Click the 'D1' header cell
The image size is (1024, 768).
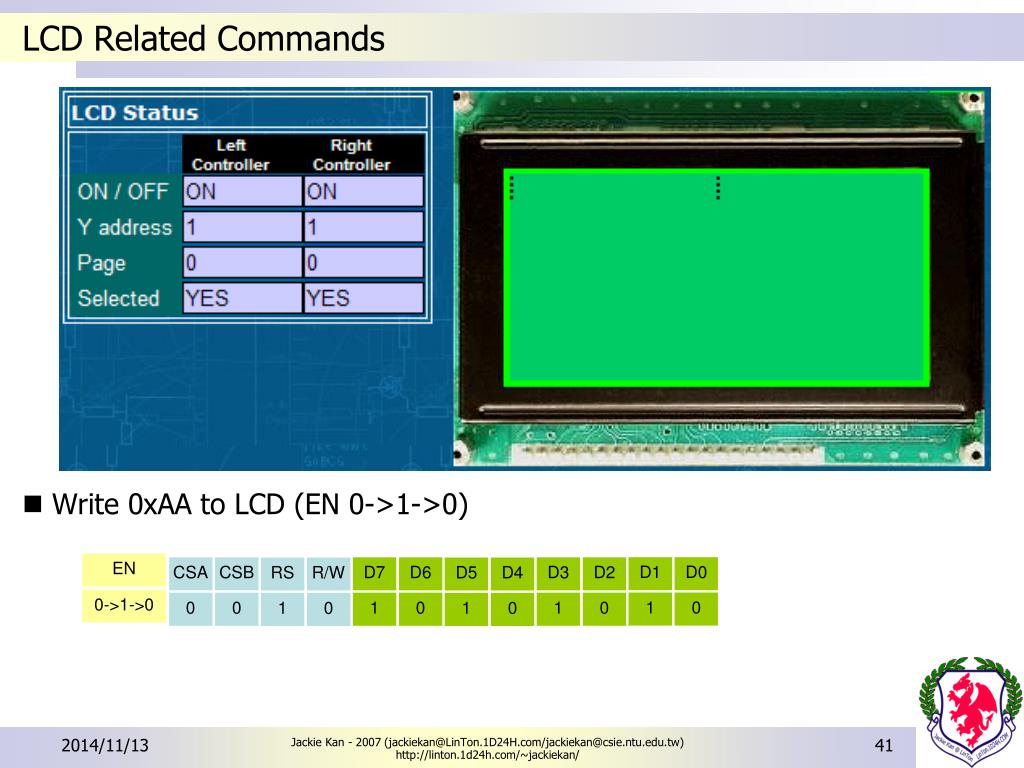[650, 573]
